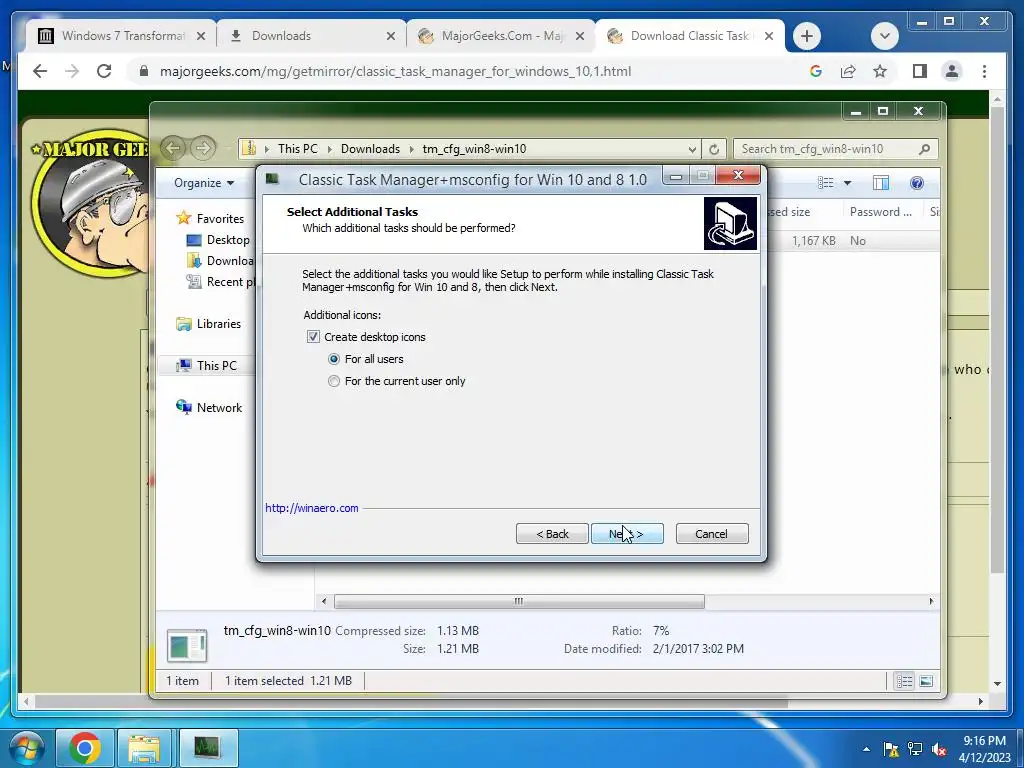
Task: Open Action Center flag icon
Action: (x=890, y=749)
